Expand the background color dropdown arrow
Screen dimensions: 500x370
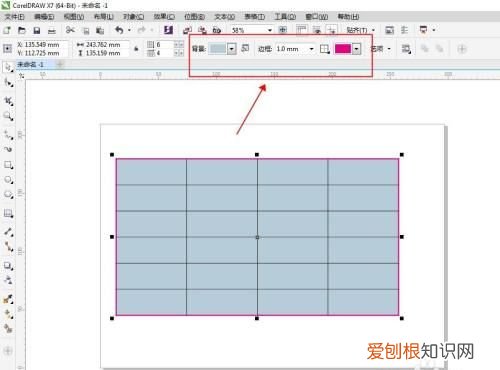(x=232, y=49)
